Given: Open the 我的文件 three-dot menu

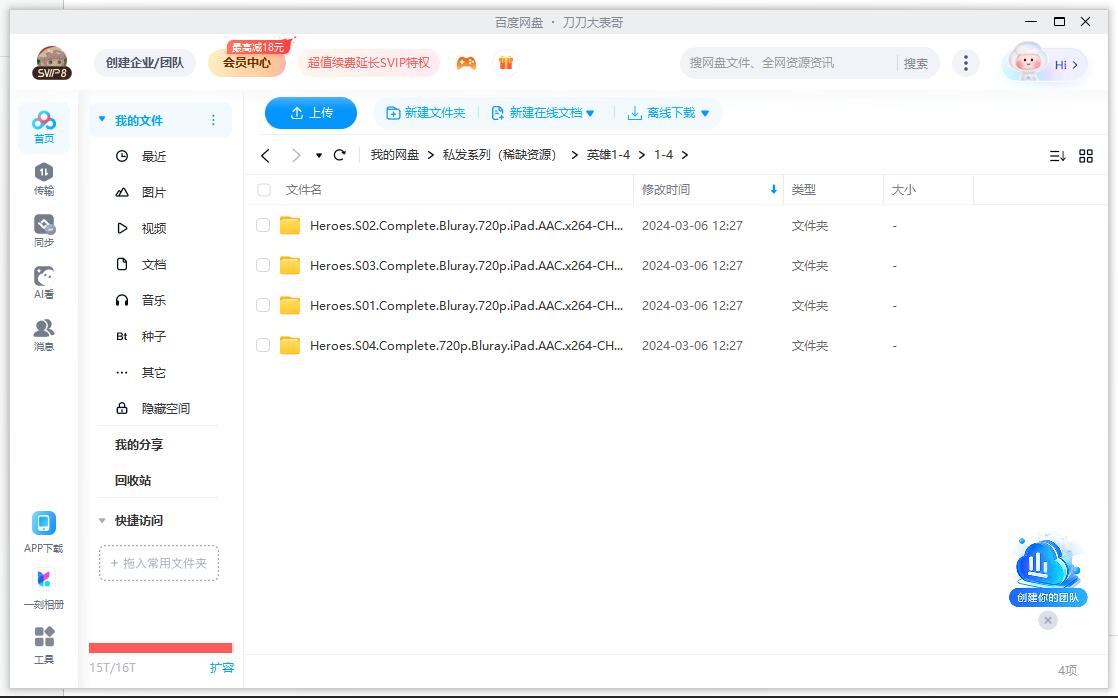Looking at the screenshot, I should (x=213, y=120).
